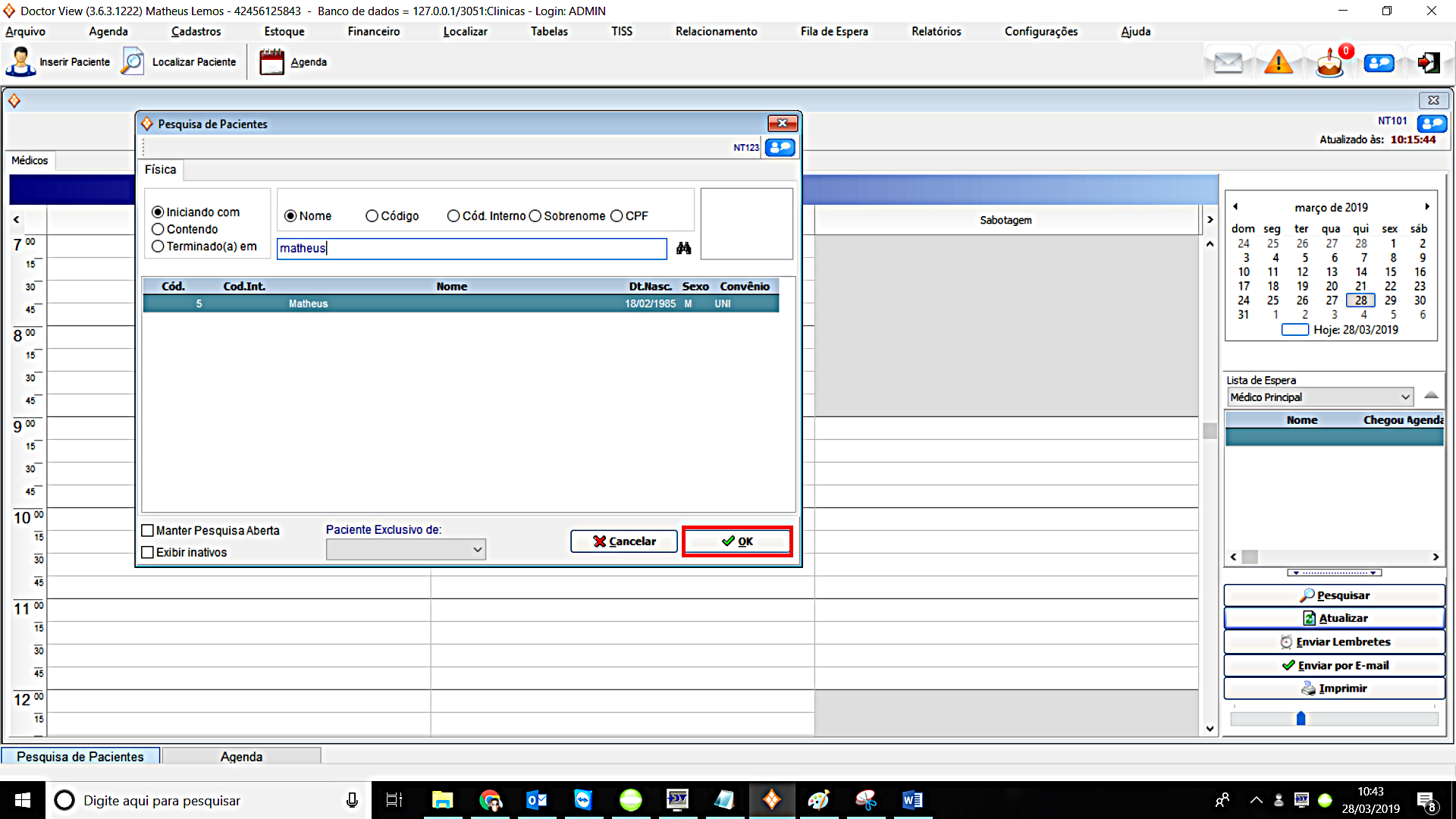Viewport: 1456px width, 819px height.
Task: Click the Localizar Paciente magnifier icon
Action: point(133,62)
